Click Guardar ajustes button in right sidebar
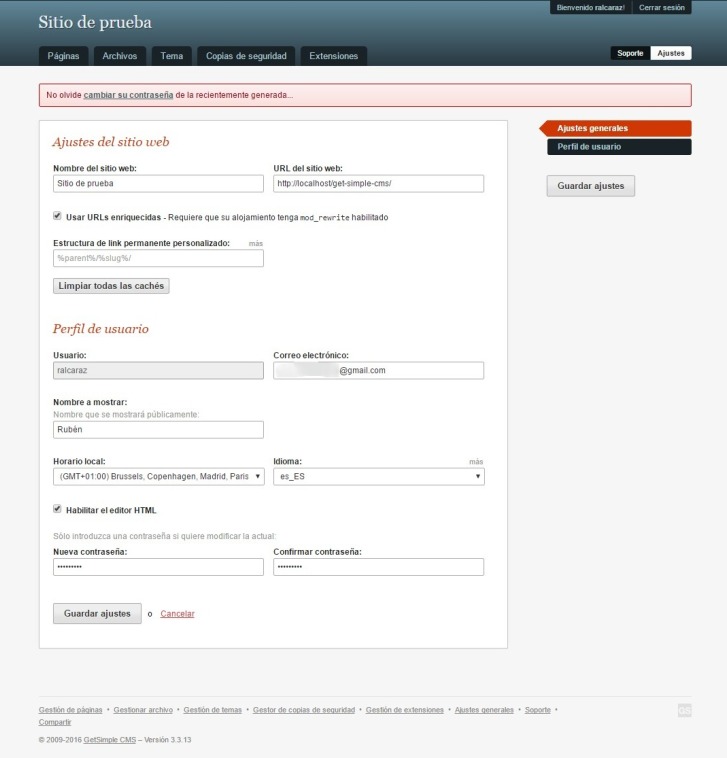The image size is (727, 758). [590, 186]
